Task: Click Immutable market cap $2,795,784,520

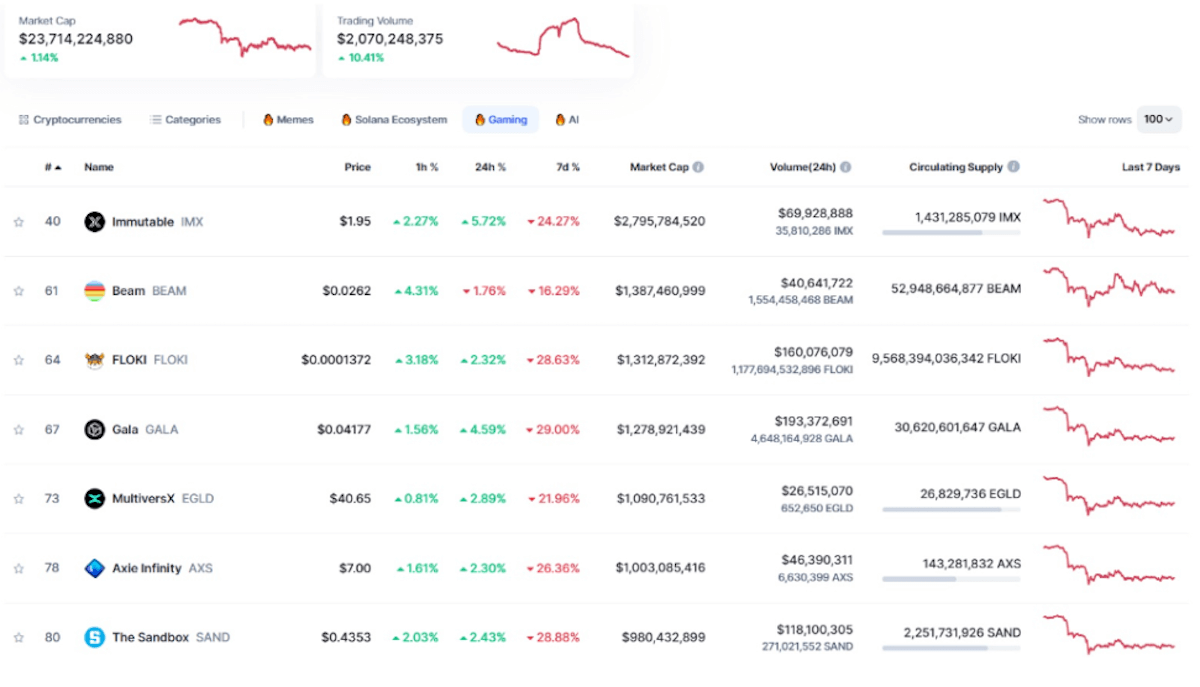Action: coord(660,222)
